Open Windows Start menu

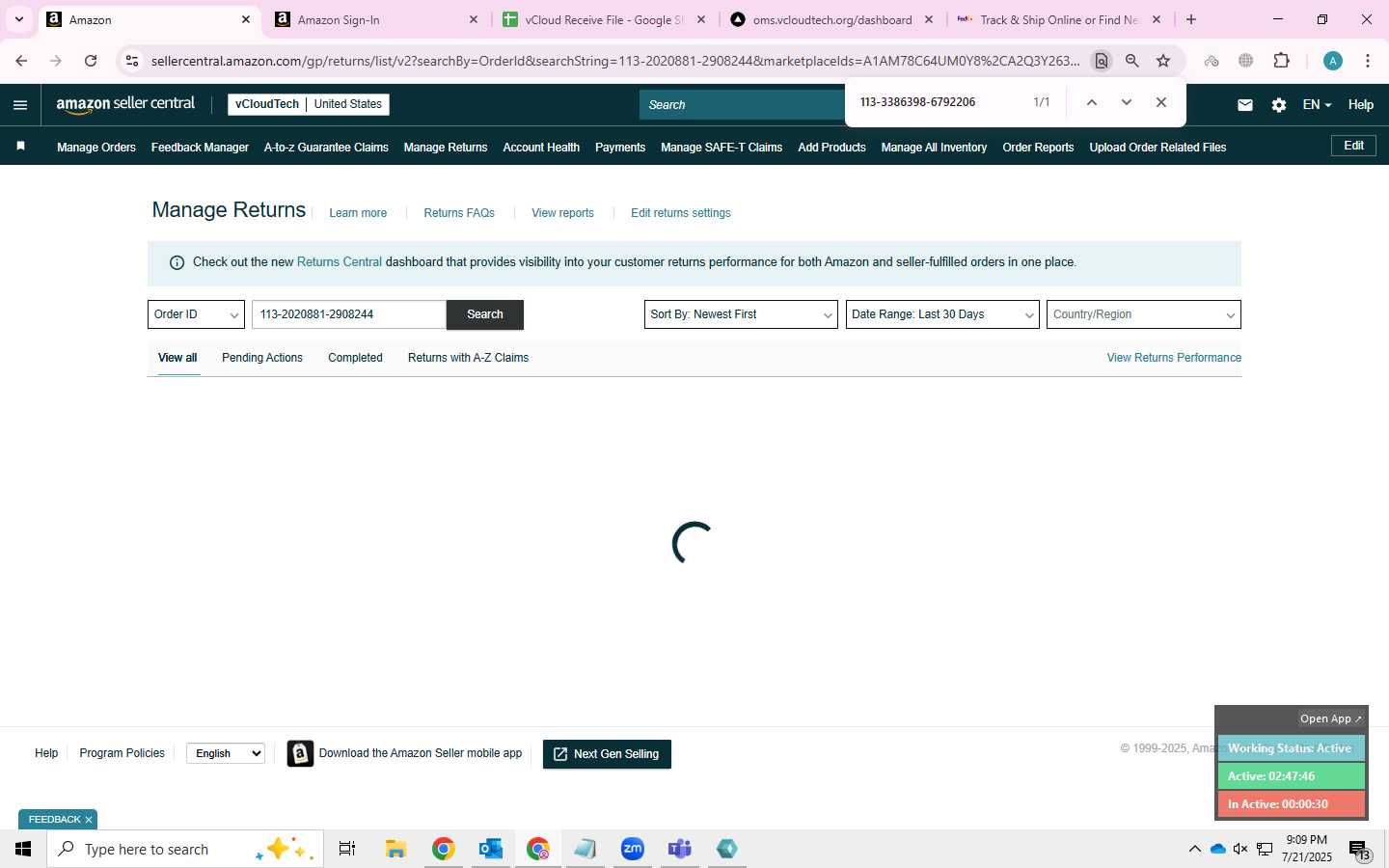23,849
